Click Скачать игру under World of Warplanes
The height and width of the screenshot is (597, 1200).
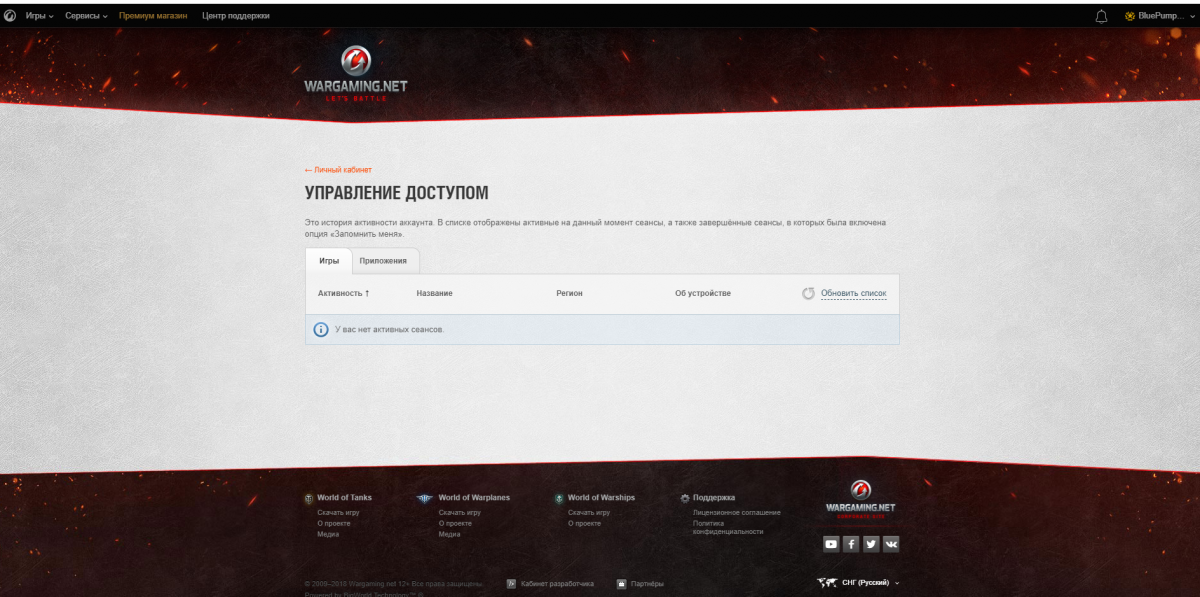coord(459,512)
